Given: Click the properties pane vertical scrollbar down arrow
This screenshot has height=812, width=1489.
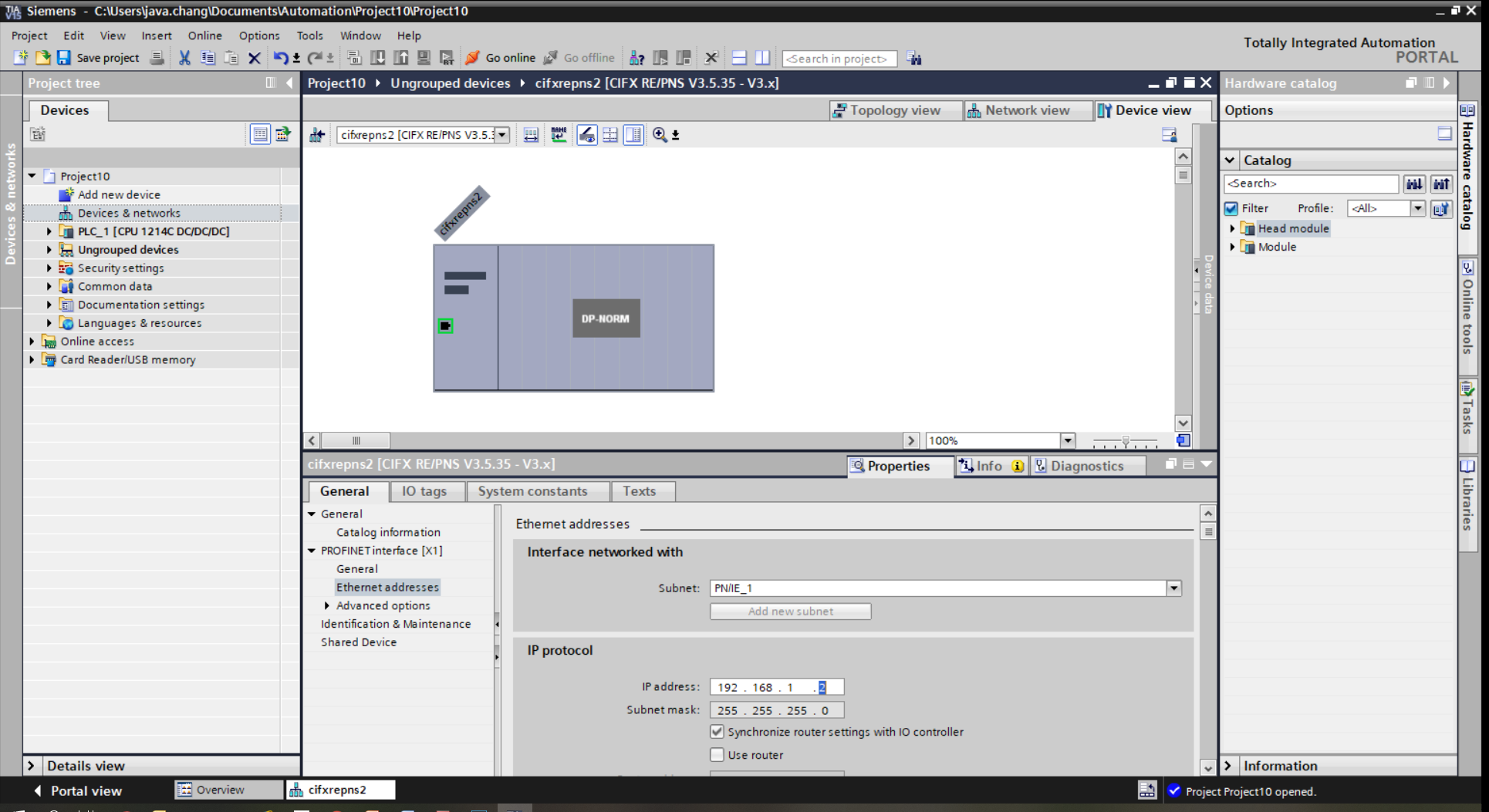Looking at the screenshot, I should tap(1207, 767).
